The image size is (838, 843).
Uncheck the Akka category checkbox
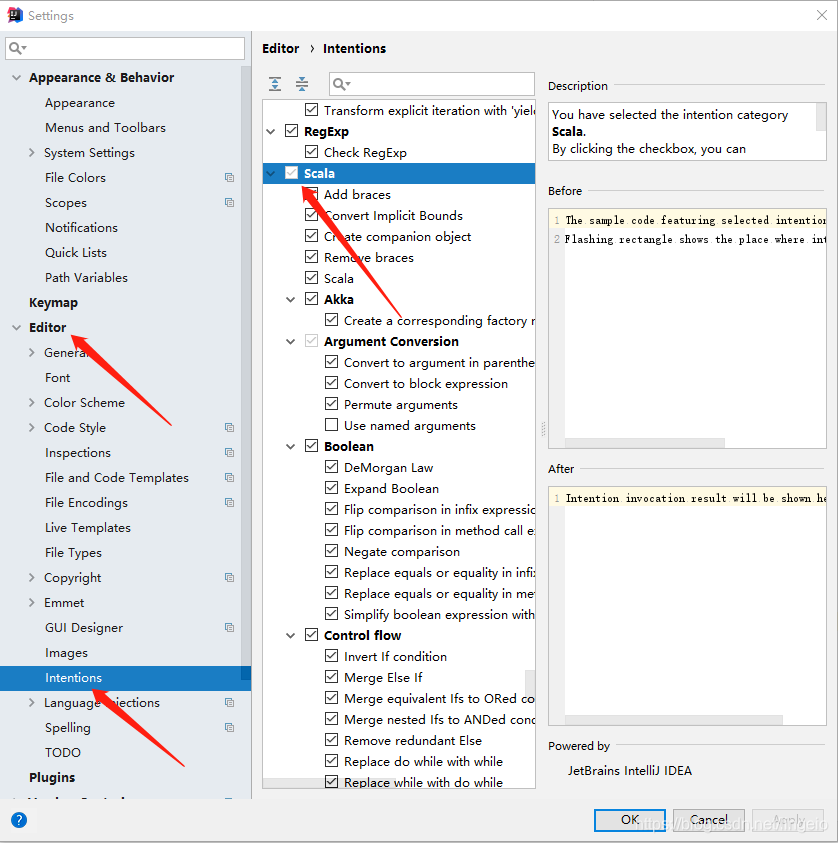(x=311, y=298)
